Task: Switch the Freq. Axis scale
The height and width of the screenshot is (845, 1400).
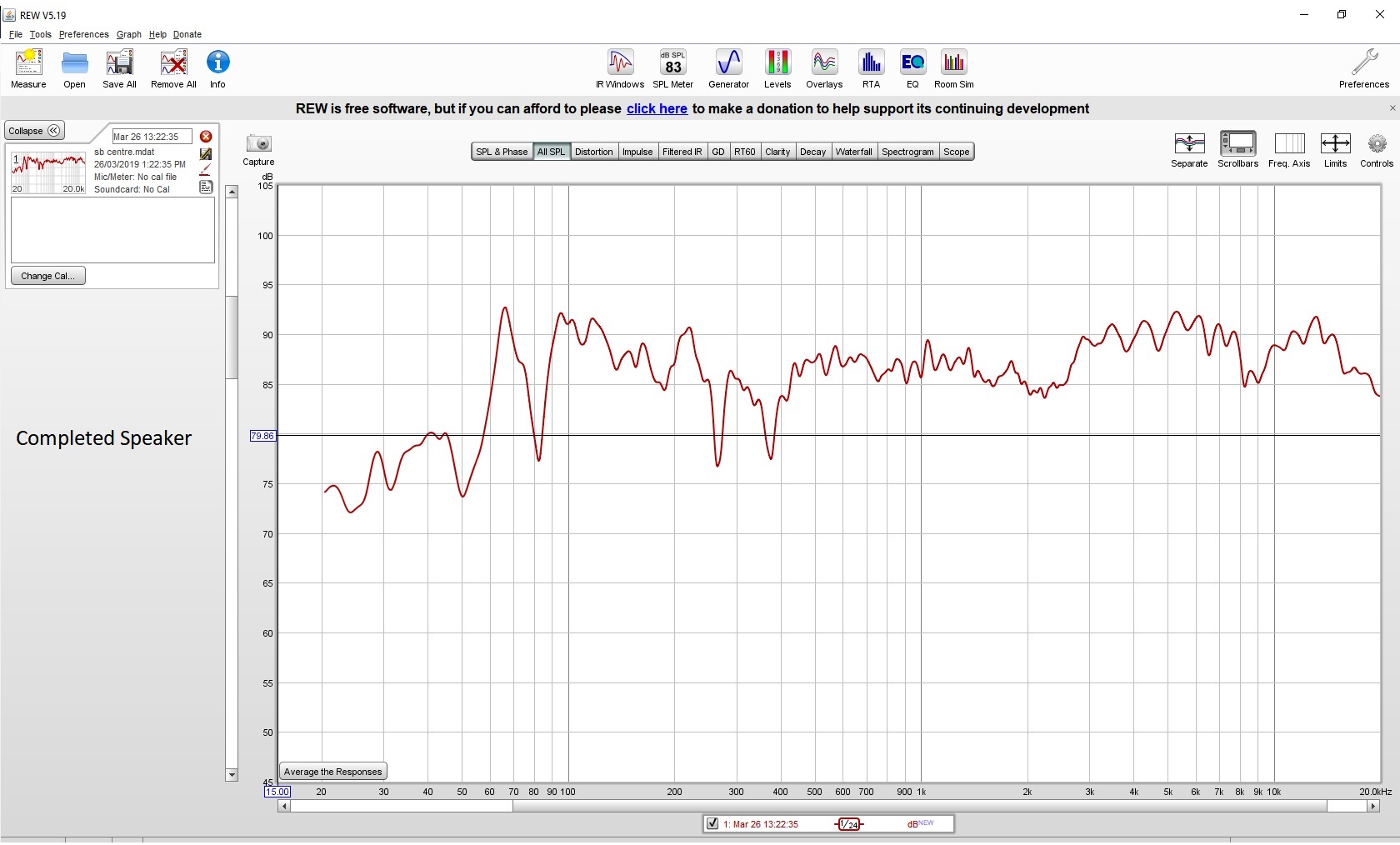Action: [1289, 150]
